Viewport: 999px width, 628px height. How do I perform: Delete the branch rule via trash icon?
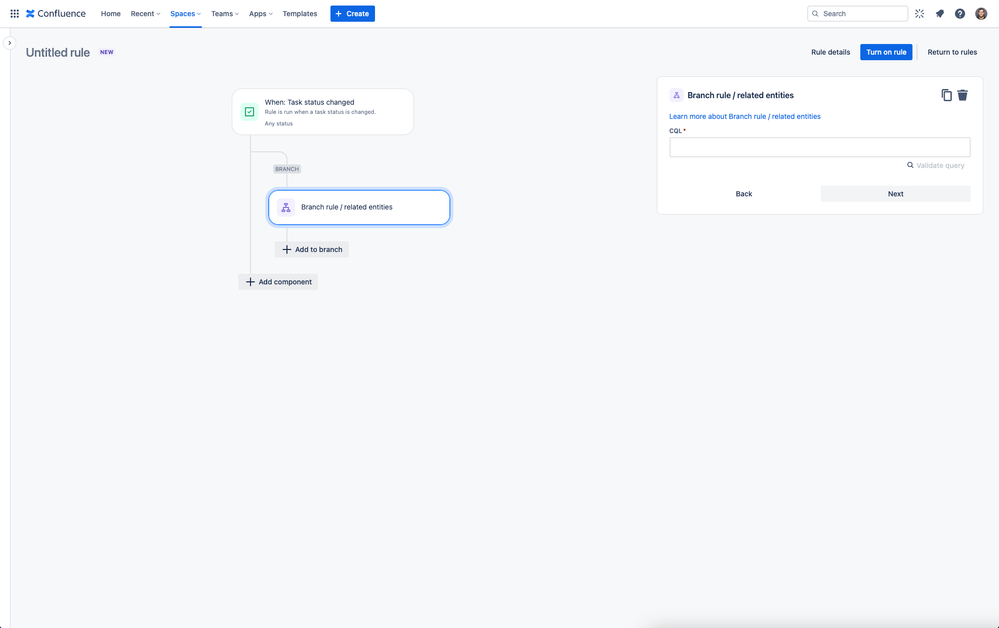963,94
